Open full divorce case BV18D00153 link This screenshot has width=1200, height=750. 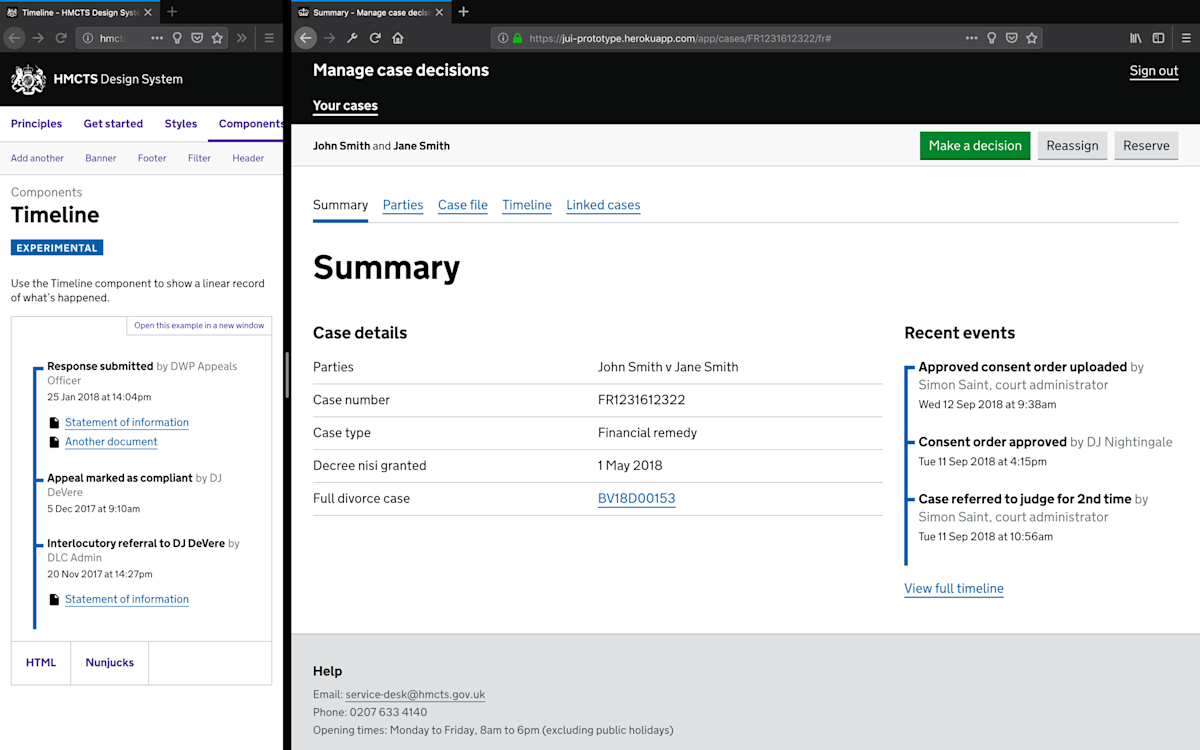coord(637,498)
